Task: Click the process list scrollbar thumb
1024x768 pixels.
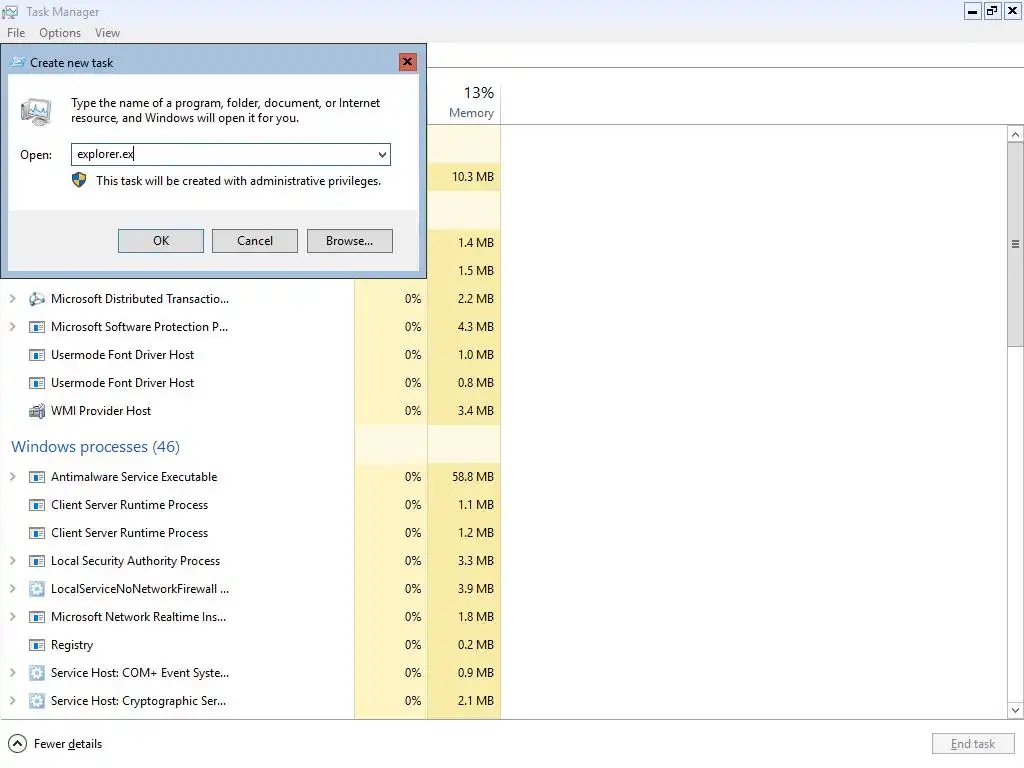Action: pos(1015,244)
